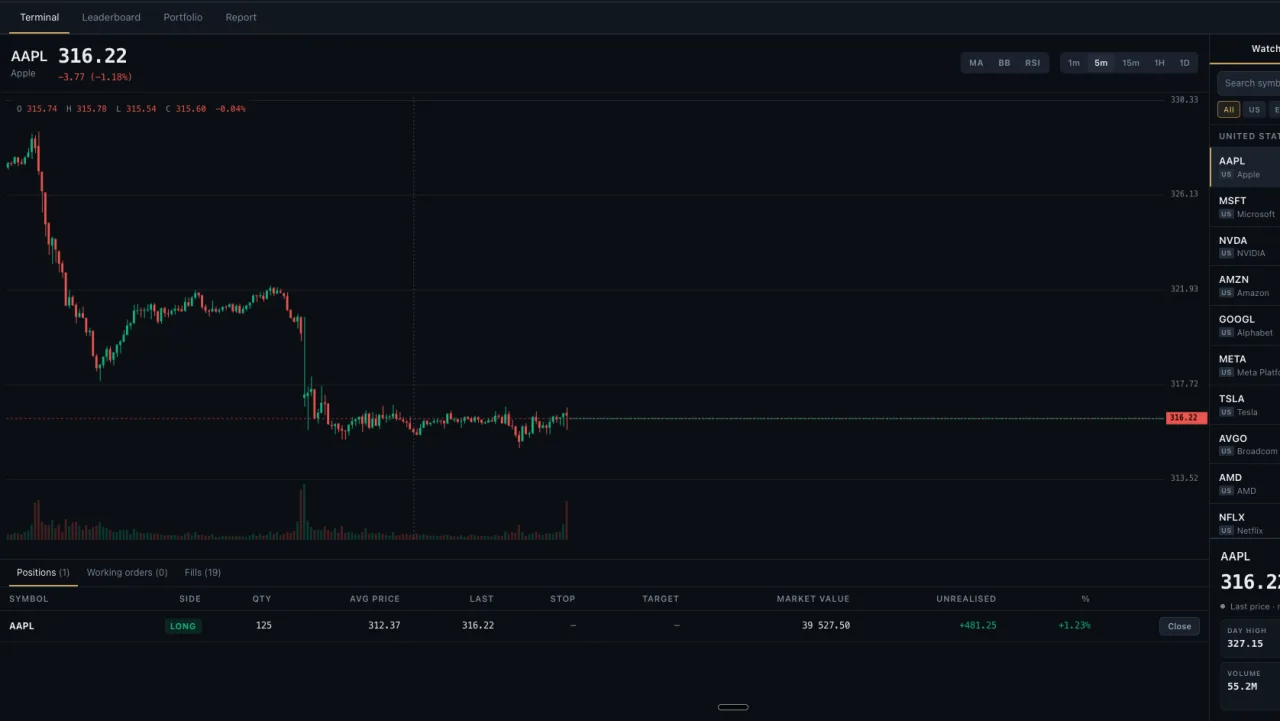Click the SYMBOL column header
Screen dimensions: 1280x721
click(29, 599)
